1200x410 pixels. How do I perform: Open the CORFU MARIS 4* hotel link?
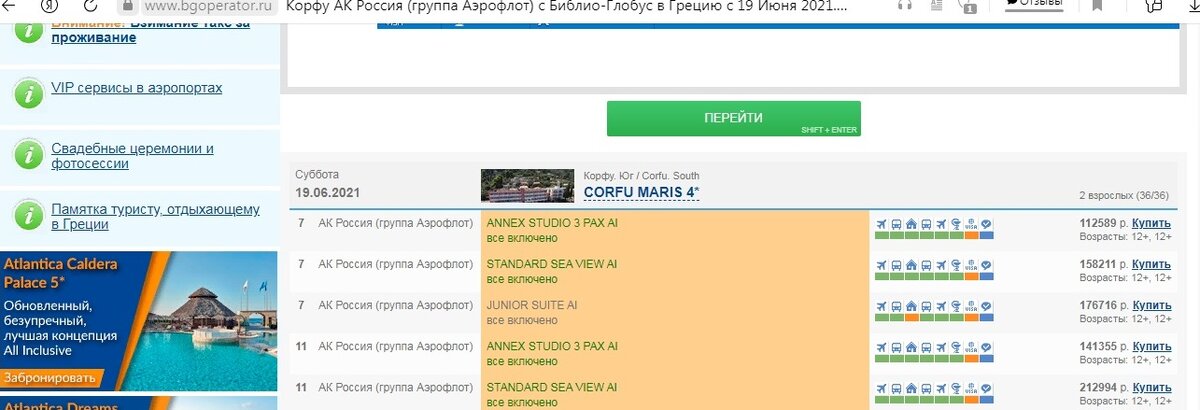642,192
